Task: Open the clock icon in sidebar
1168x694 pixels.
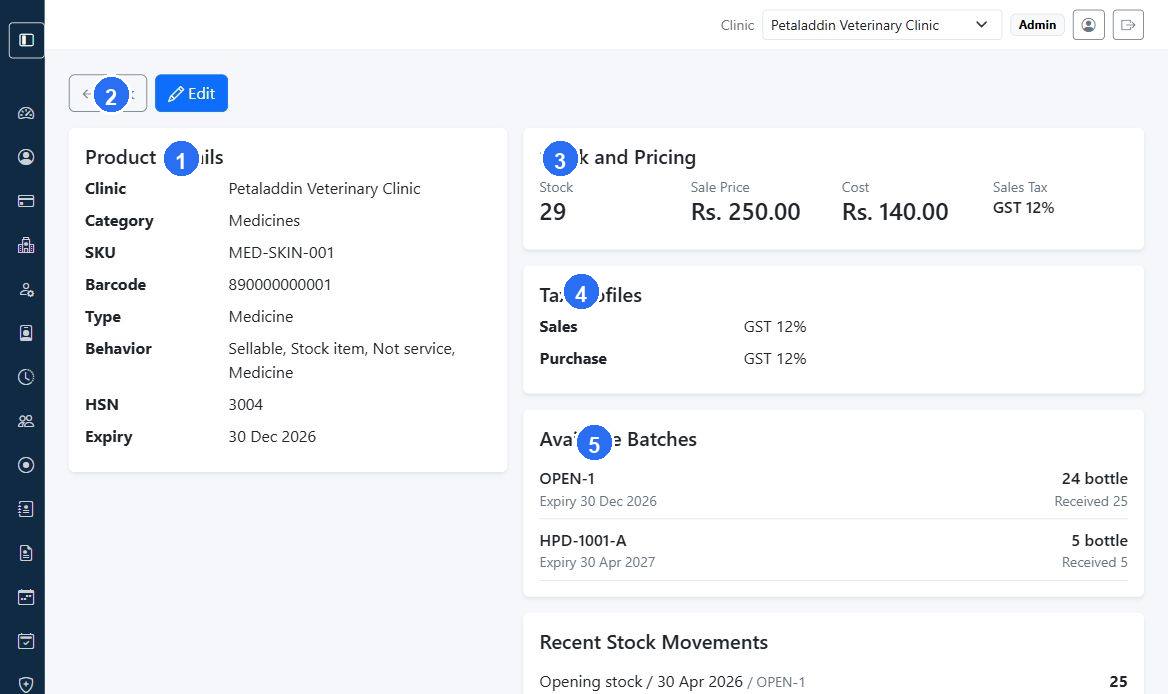Action: [26, 377]
